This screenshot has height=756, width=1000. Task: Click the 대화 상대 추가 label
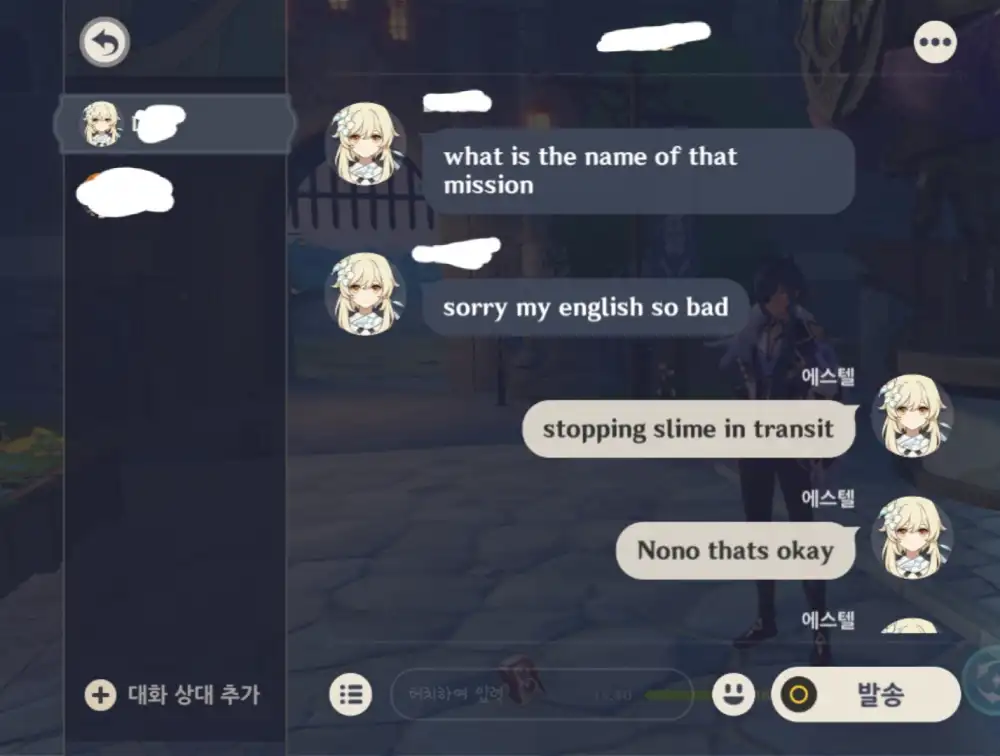[194, 694]
